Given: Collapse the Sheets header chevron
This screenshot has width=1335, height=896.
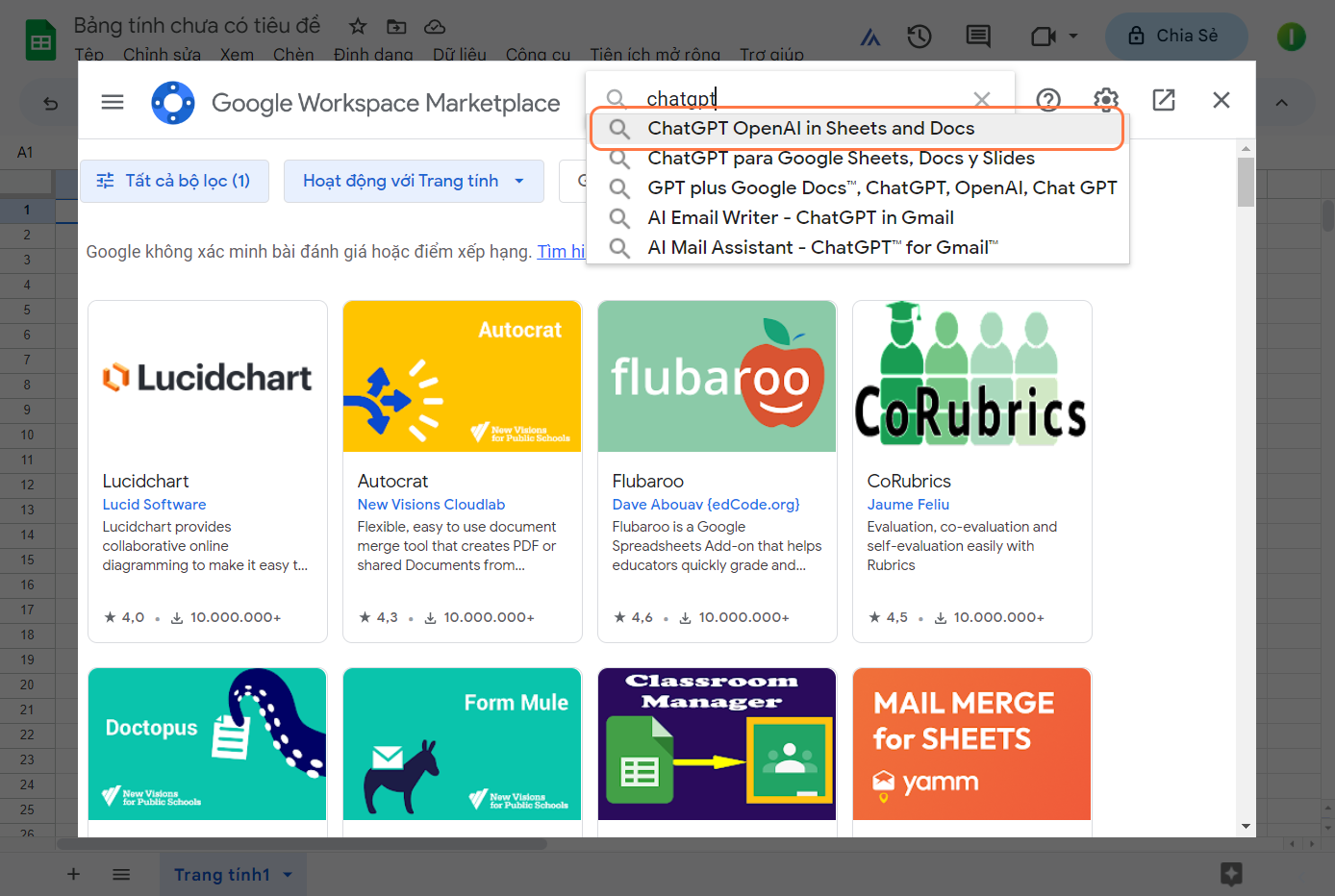Looking at the screenshot, I should click(x=1282, y=103).
